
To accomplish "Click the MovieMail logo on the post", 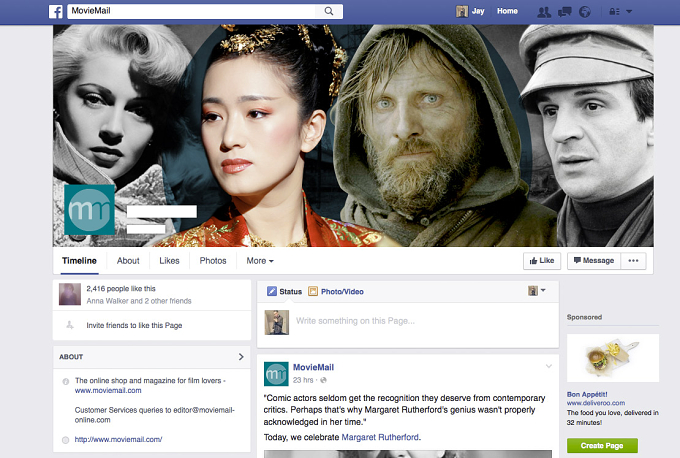I will (276, 374).
